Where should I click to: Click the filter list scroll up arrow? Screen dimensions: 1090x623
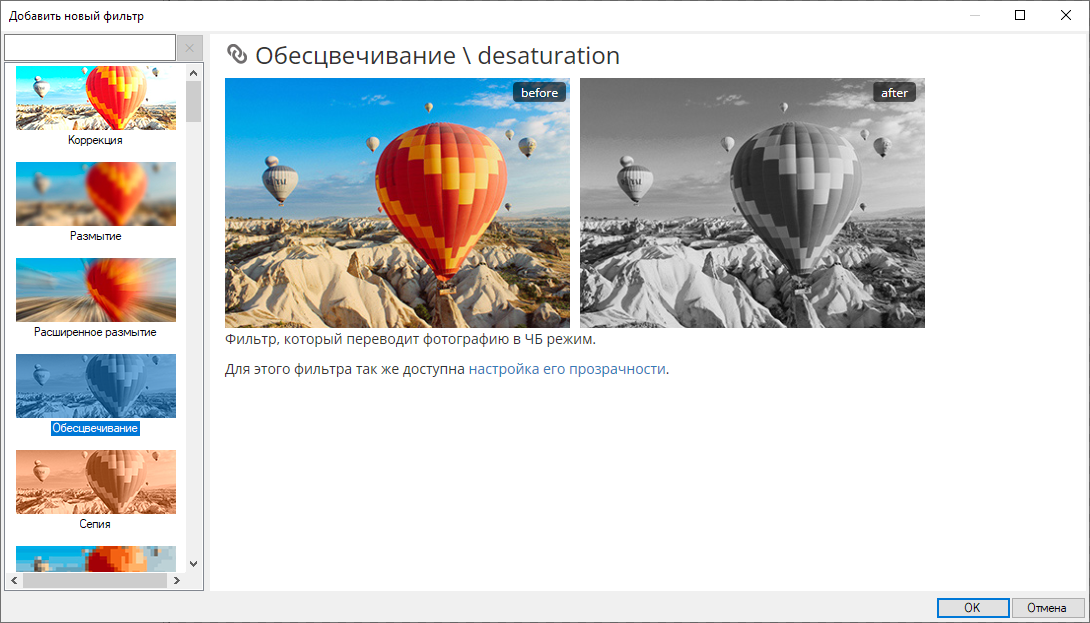point(193,72)
